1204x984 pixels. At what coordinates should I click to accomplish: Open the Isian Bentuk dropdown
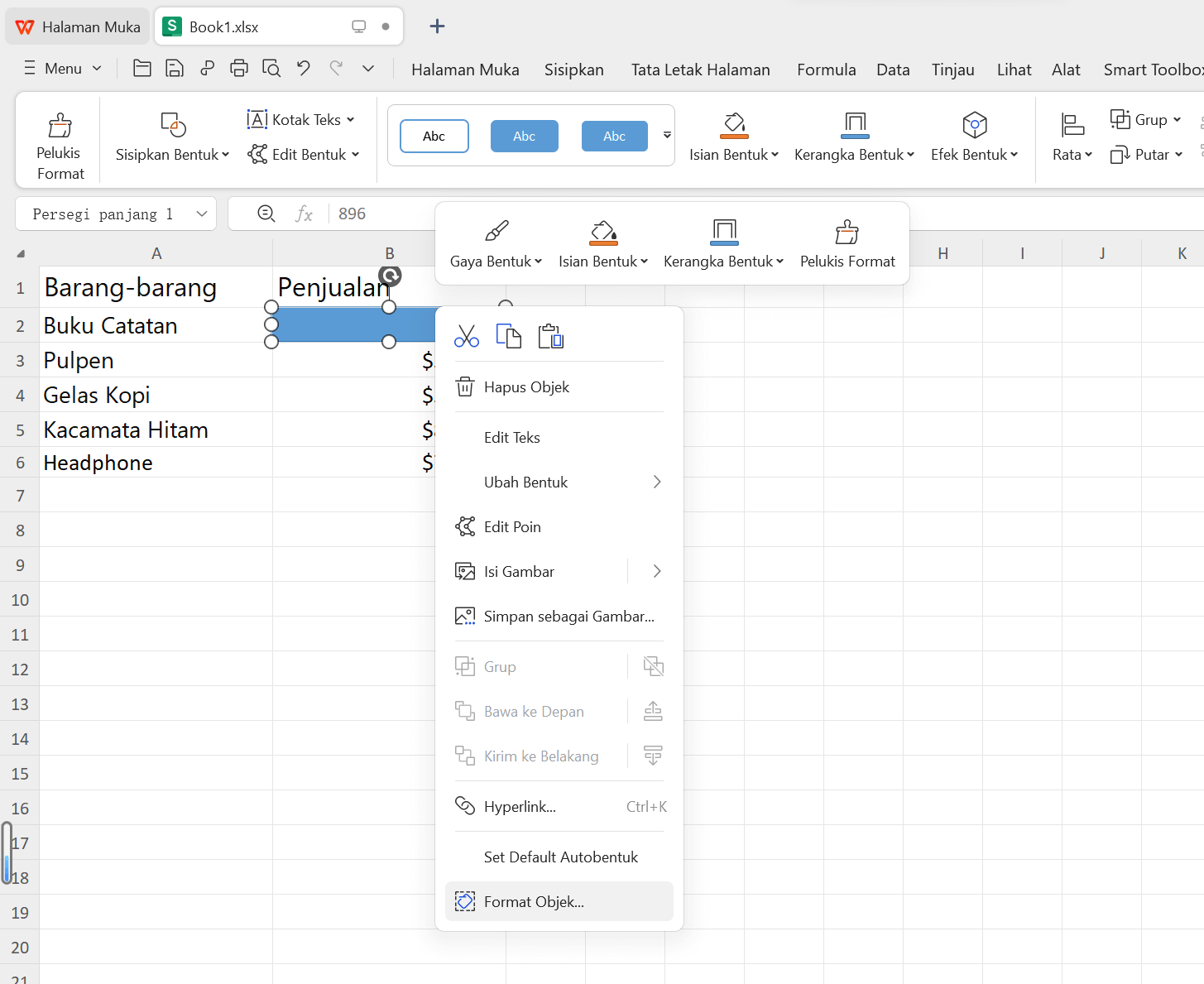(734, 137)
